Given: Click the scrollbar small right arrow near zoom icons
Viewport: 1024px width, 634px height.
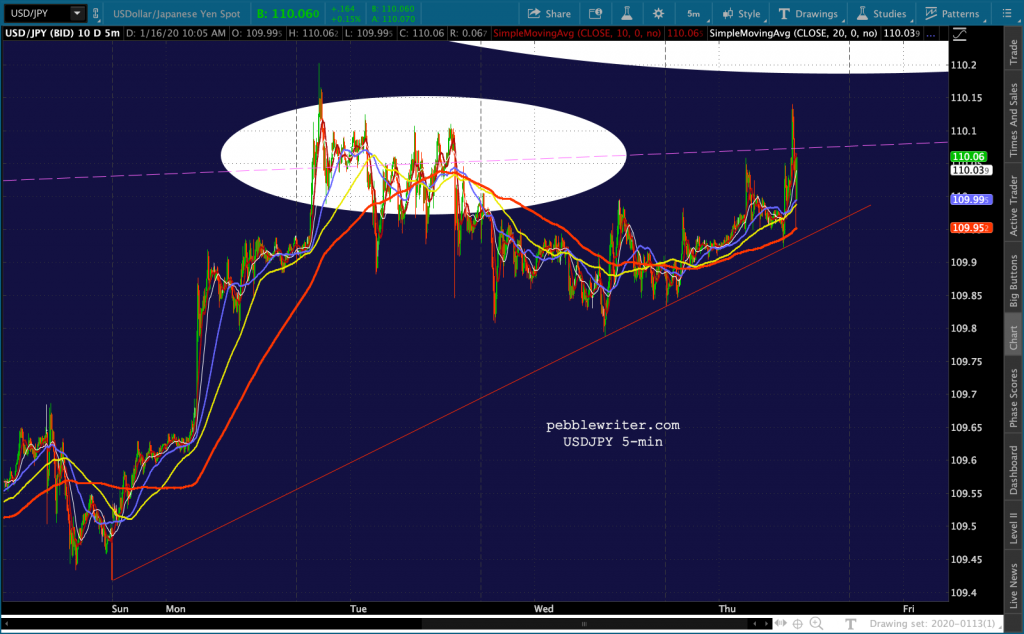Looking at the screenshot, I should point(766,624).
